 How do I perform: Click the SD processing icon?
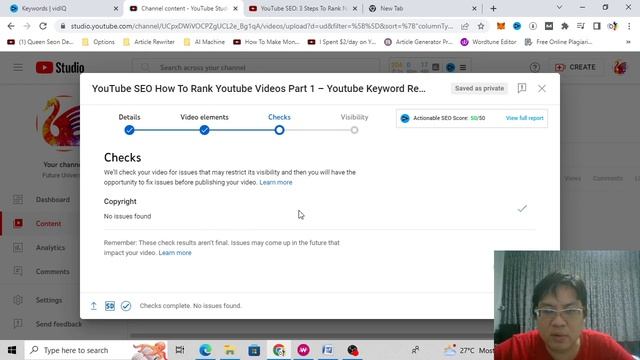pyautogui.click(x=110, y=306)
